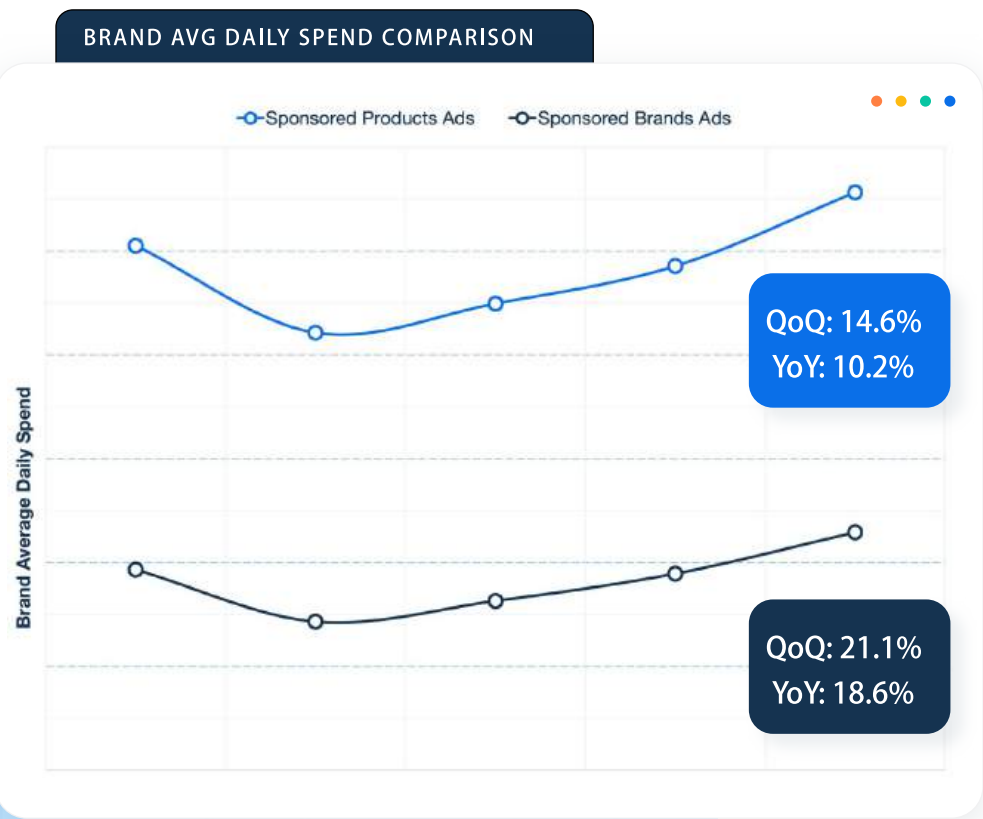Viewport: 983px width, 819px height.
Task: Toggle Sponsored Brands Ads legend series
Action: pyautogui.click(x=620, y=119)
